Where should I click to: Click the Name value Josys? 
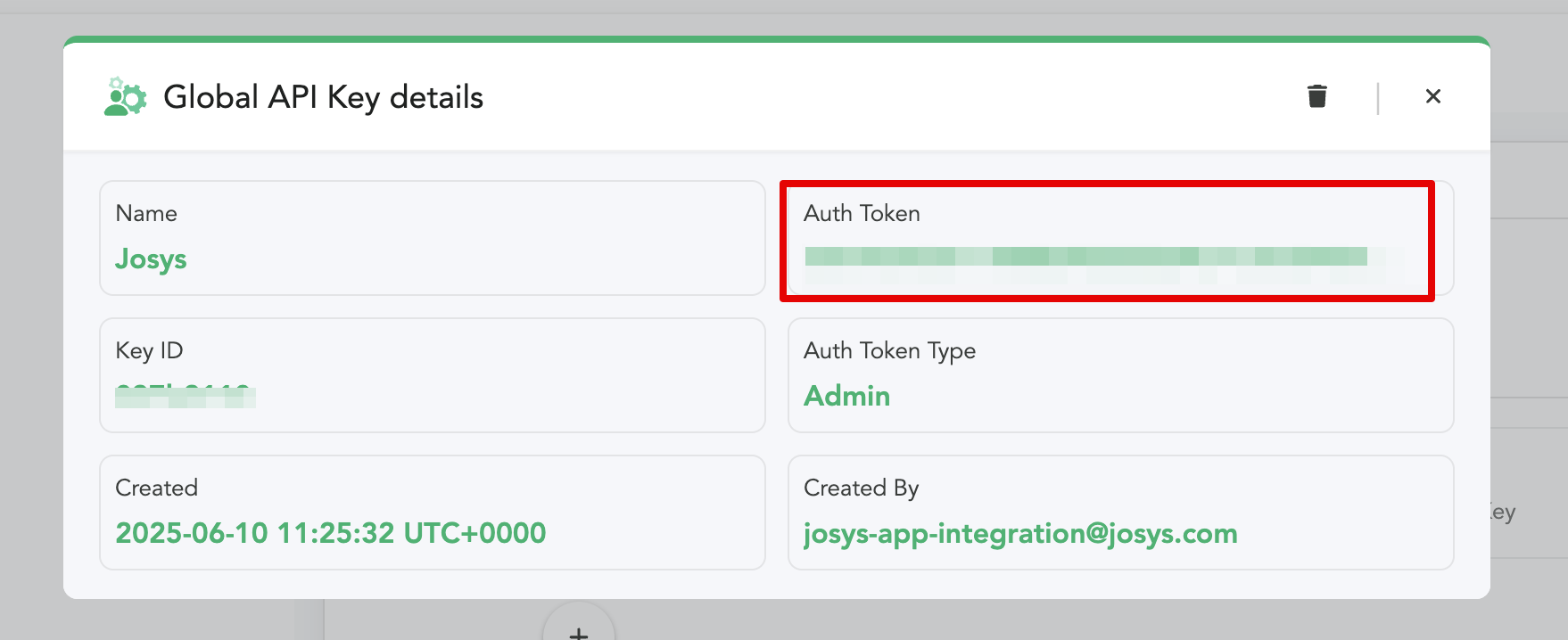tap(151, 259)
